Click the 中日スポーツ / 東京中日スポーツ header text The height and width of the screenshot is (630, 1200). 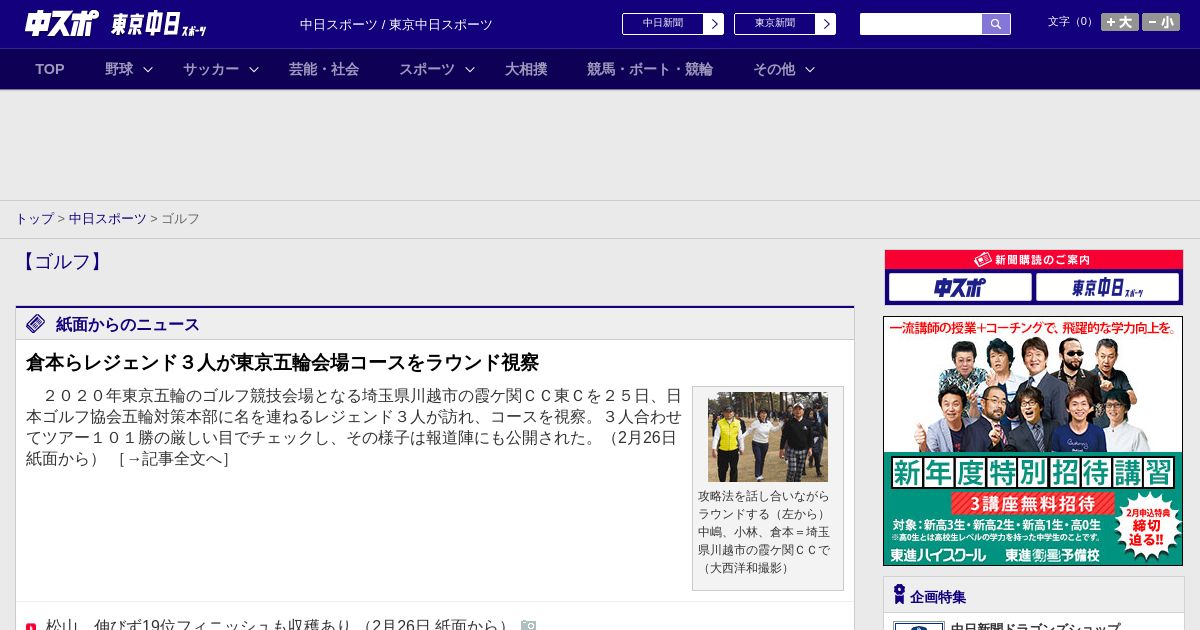pyautogui.click(x=396, y=25)
